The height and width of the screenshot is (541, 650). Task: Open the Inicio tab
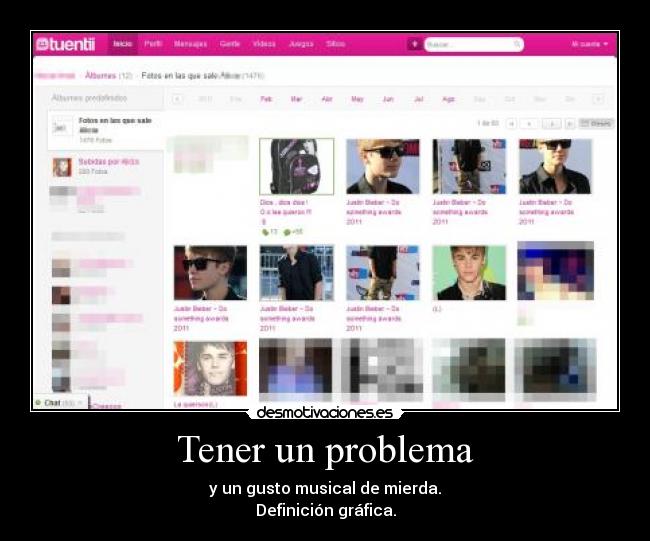[x=122, y=44]
